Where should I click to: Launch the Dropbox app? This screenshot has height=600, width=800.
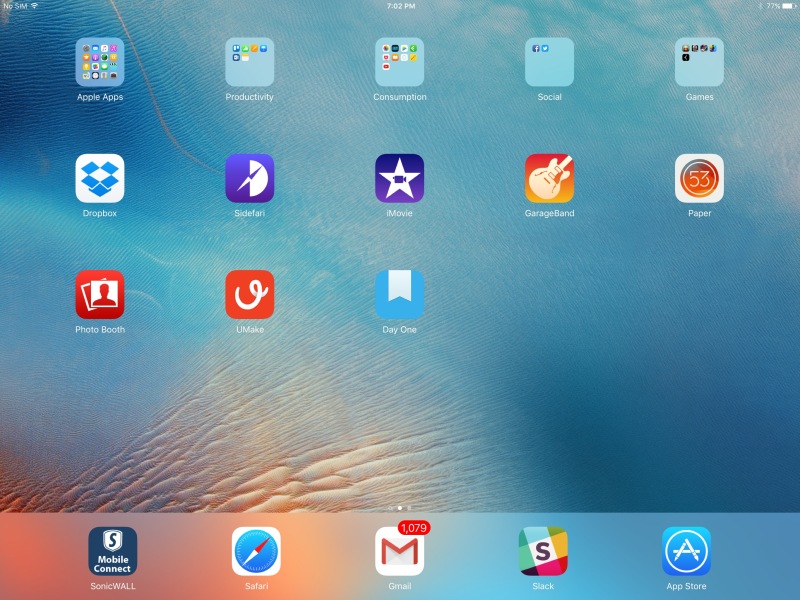coord(99,178)
